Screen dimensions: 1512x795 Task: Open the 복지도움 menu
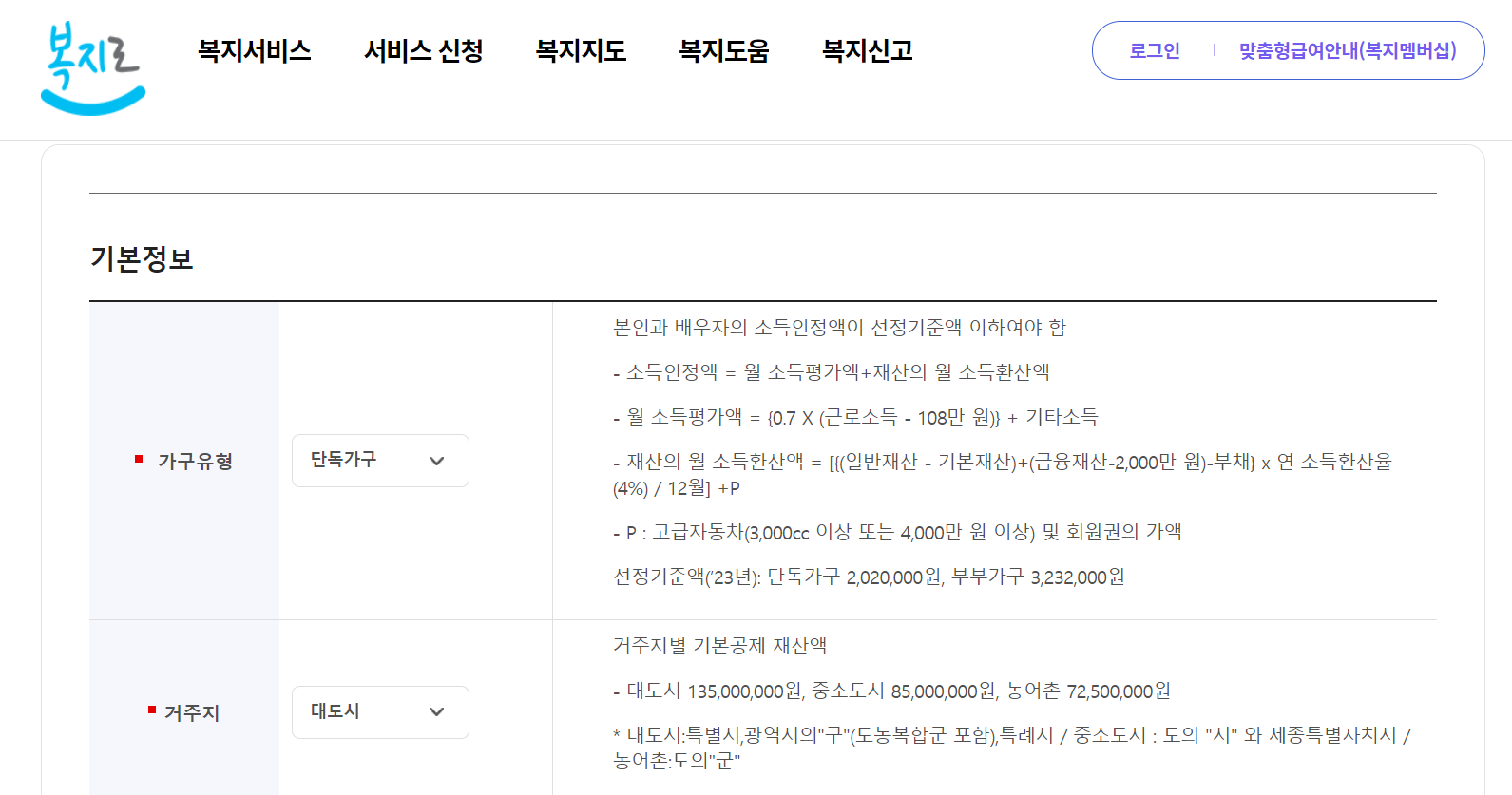[x=723, y=50]
